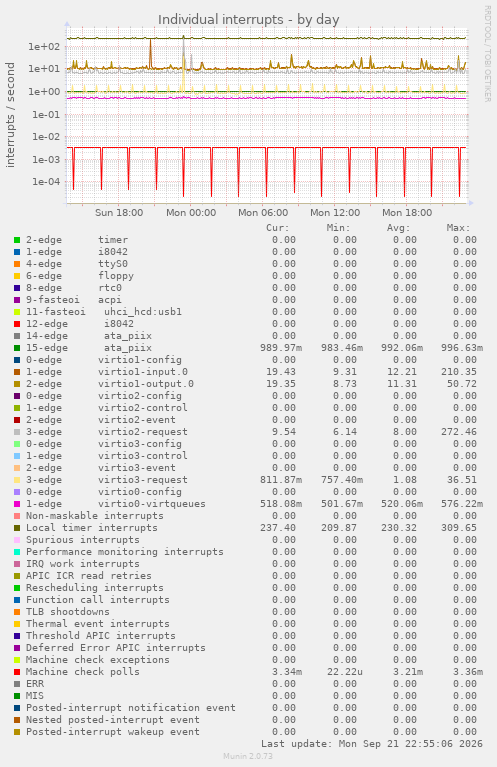Click the red Machine check polls swatch
This screenshot has width=497, height=767.
point(17,672)
